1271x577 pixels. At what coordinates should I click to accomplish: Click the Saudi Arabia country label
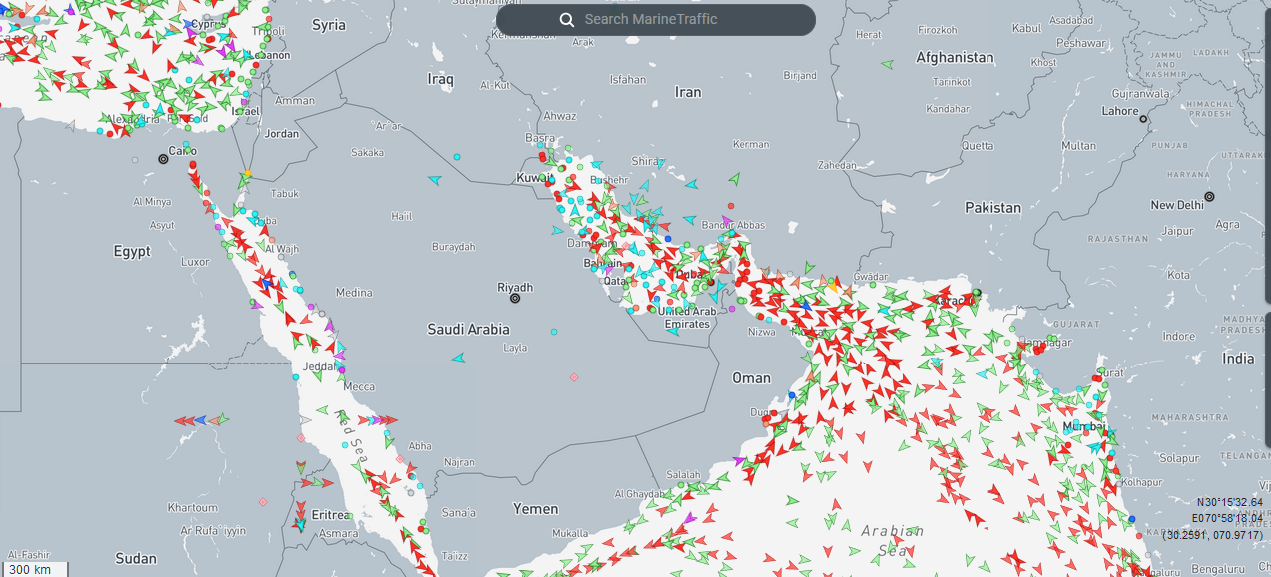[469, 329]
